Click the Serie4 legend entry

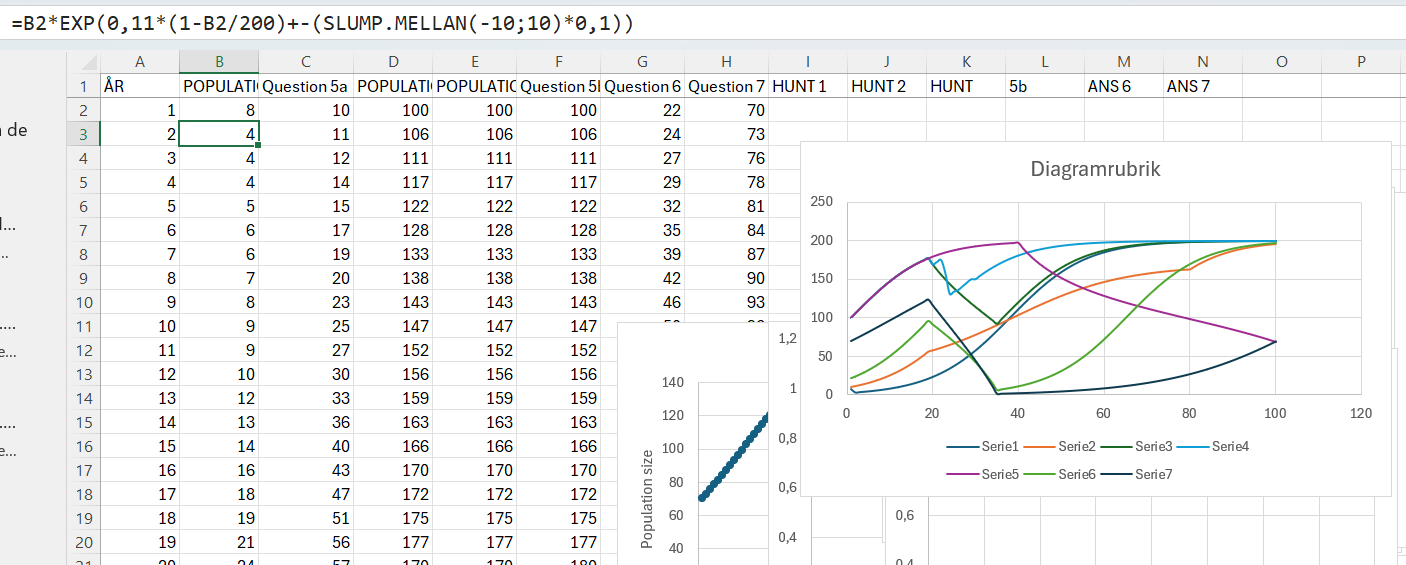[1229, 447]
